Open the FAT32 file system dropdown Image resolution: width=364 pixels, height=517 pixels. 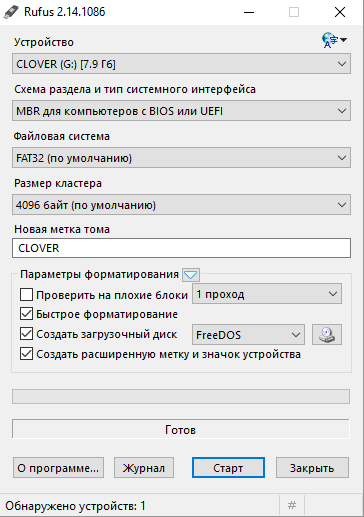tap(181, 158)
